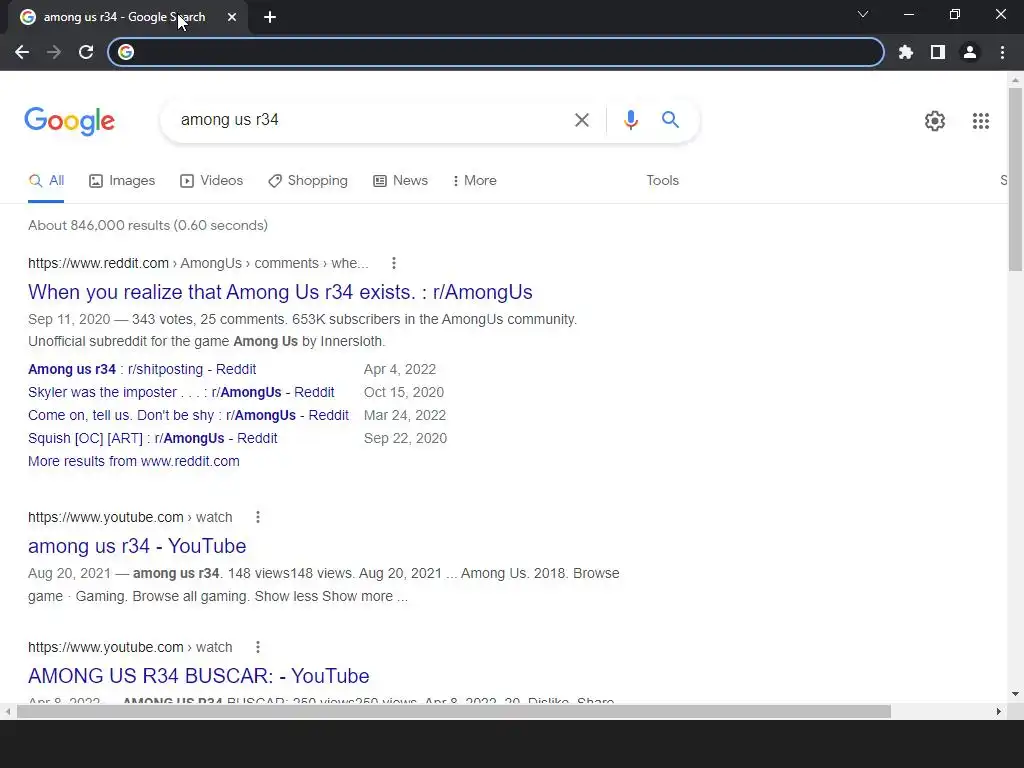Open 'When you realize that Among Us r34 exists' link
Viewport: 1024px width, 768px height.
[x=280, y=292]
